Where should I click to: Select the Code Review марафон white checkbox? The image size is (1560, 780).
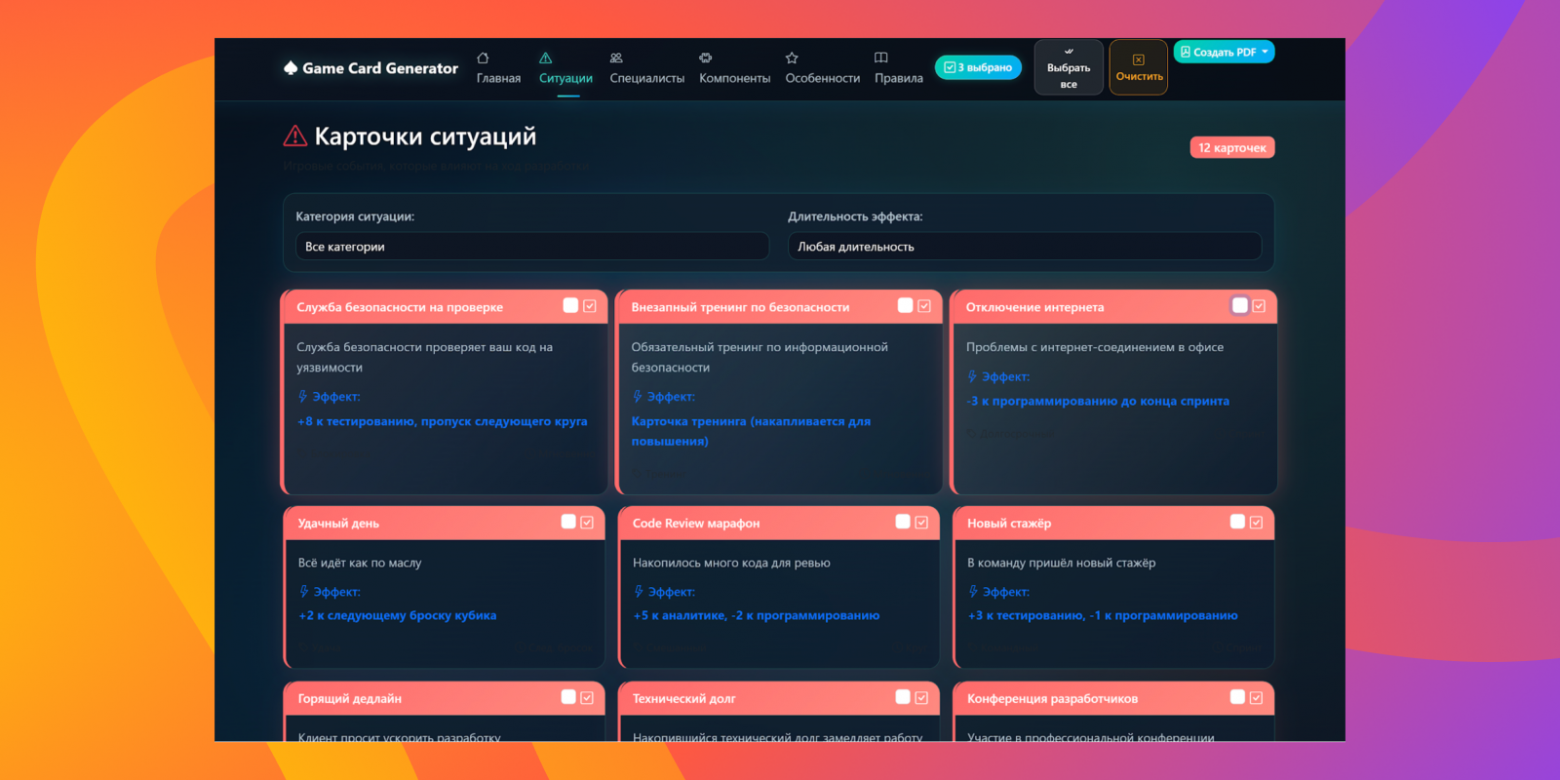903,522
